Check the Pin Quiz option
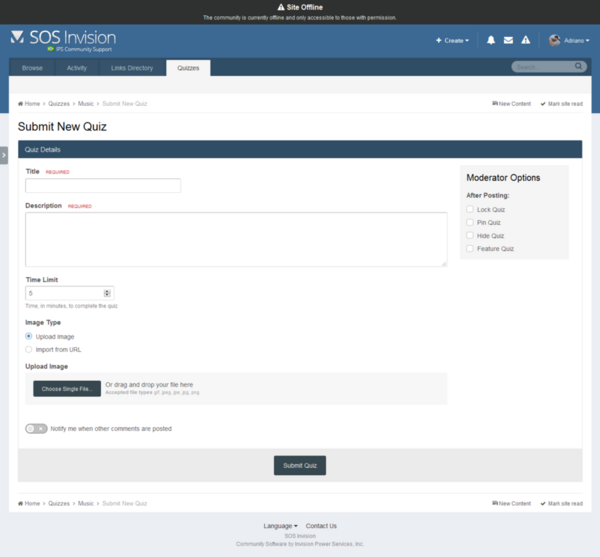This screenshot has width=600, height=557. pyautogui.click(x=470, y=223)
